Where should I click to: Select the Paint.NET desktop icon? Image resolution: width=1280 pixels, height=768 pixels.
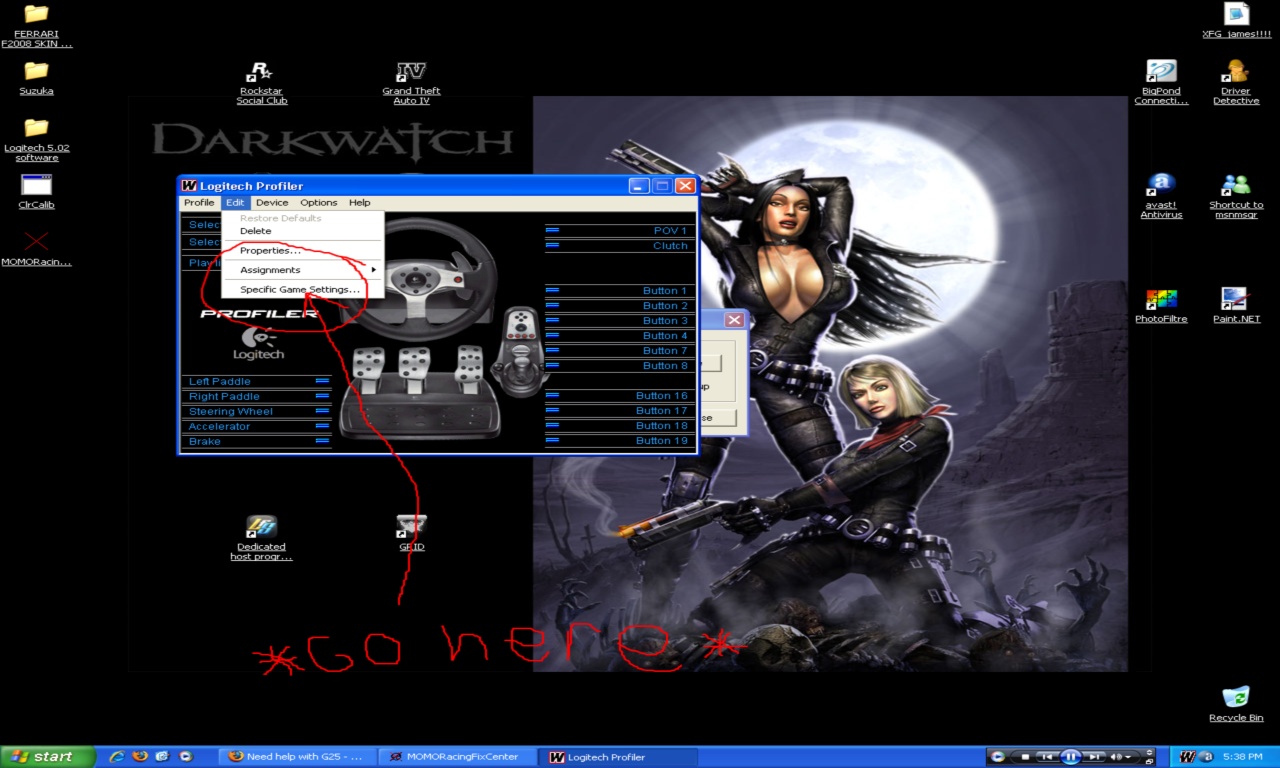(x=1236, y=306)
